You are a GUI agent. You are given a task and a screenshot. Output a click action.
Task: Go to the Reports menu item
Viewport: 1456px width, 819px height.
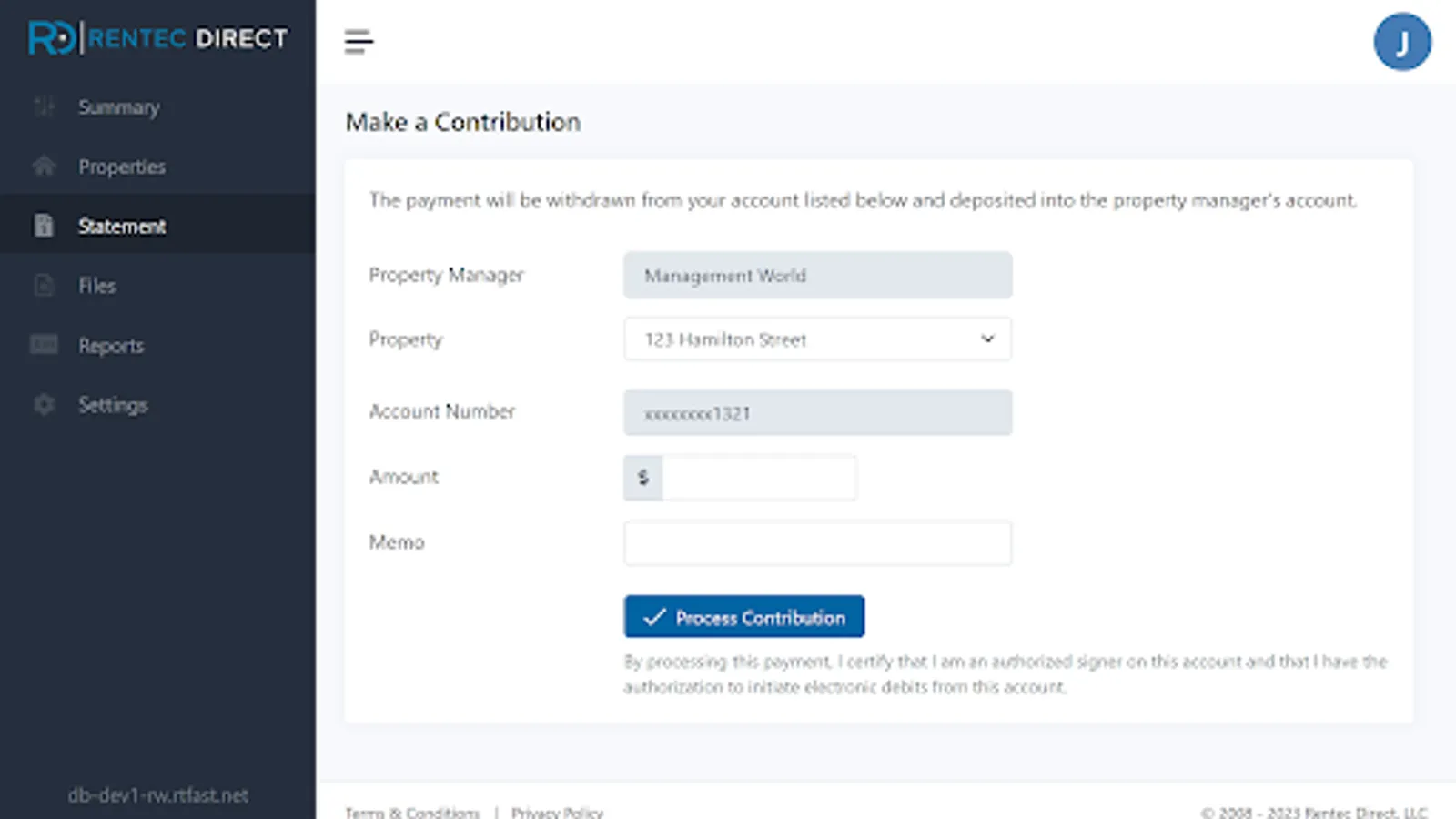111,346
